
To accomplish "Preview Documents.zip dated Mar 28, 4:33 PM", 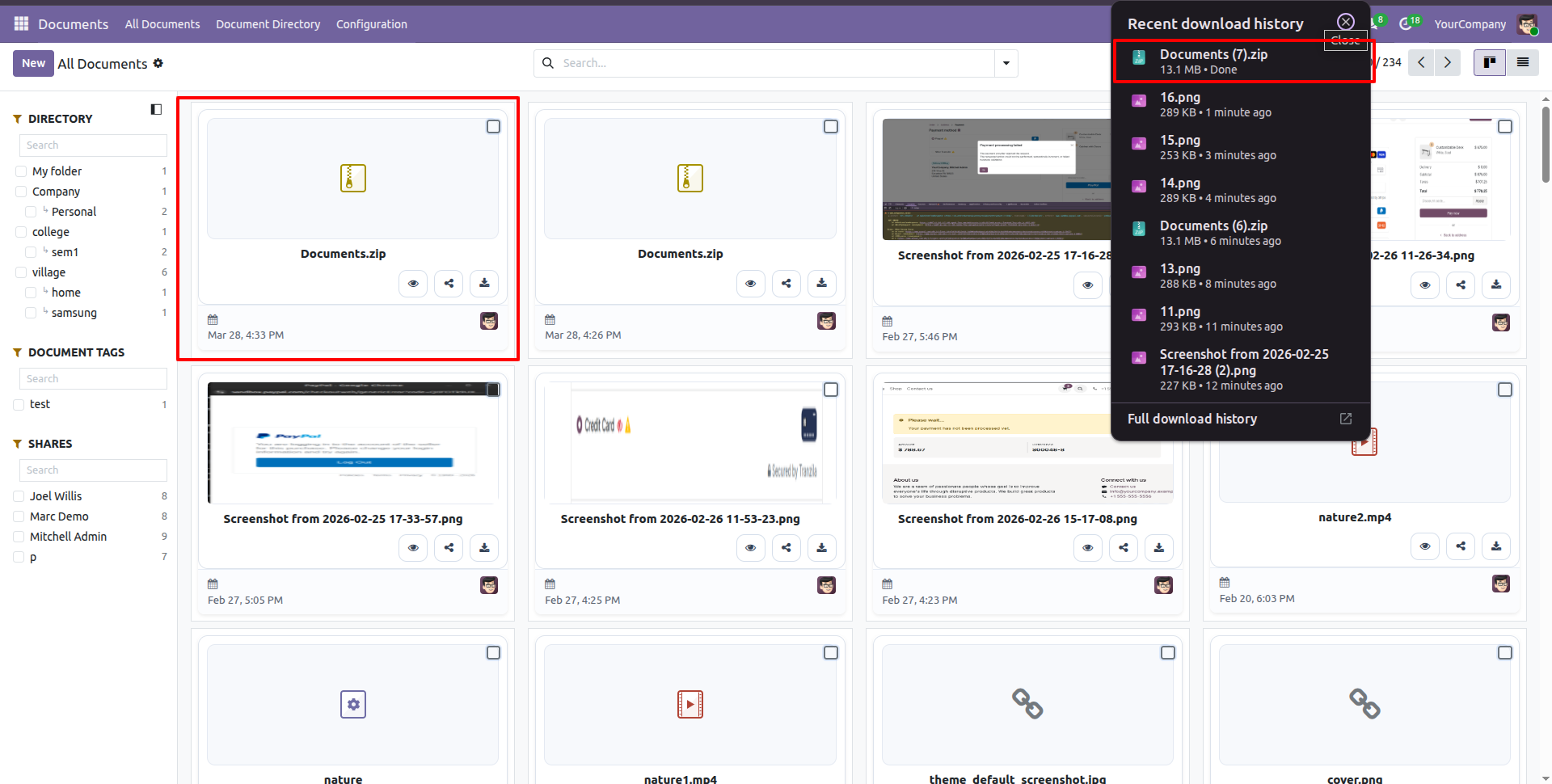I will pyautogui.click(x=413, y=284).
